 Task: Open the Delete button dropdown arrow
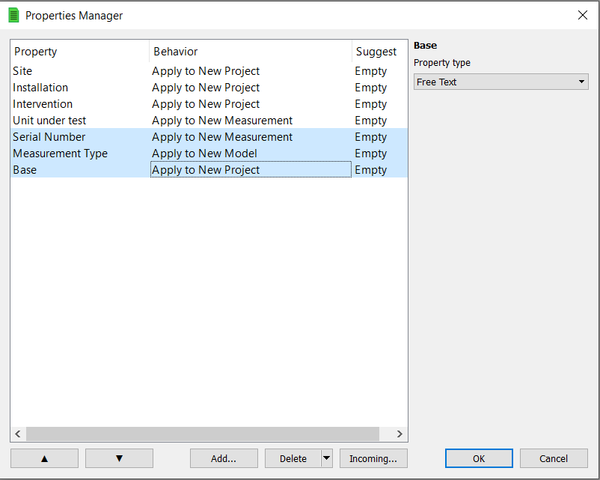(x=325, y=458)
